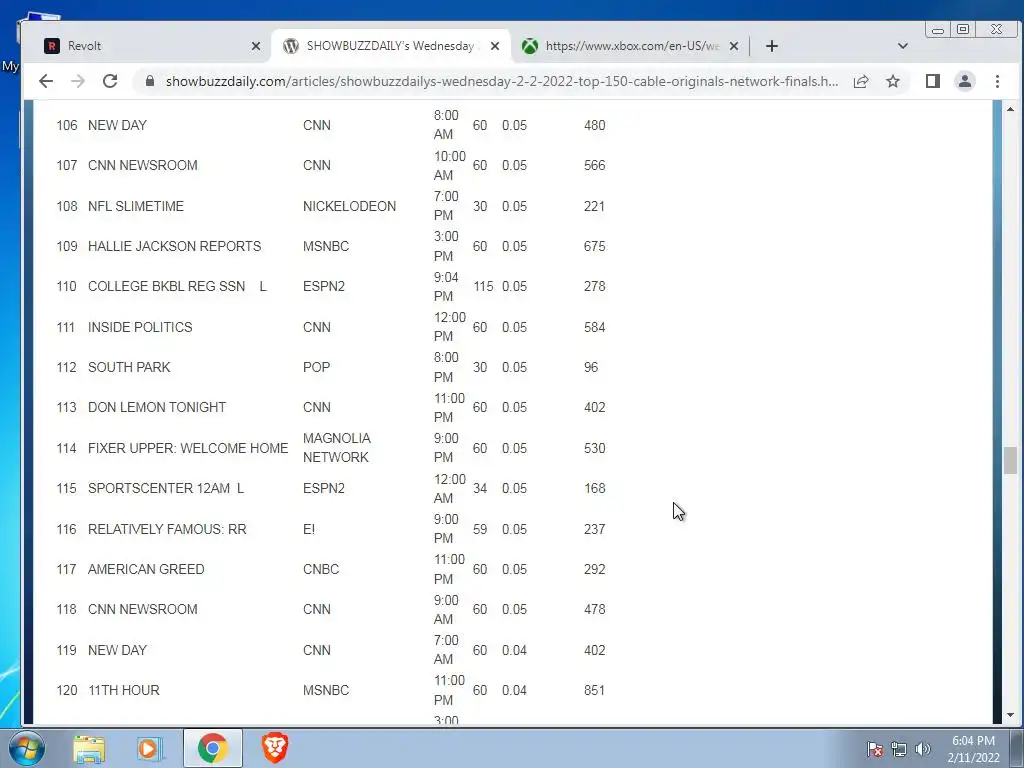Close the Revolt tab

point(256,46)
